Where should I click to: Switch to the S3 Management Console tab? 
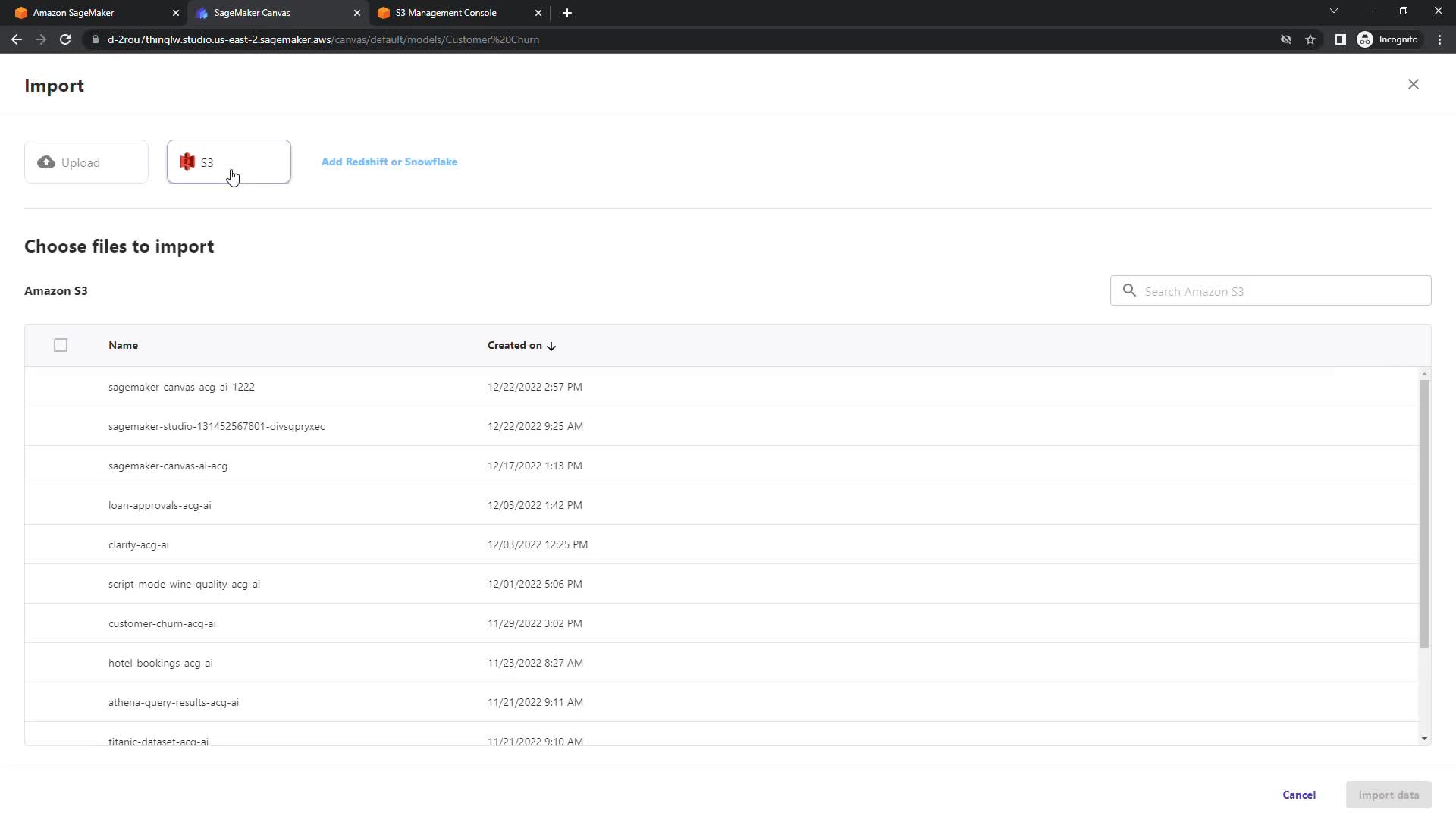pyautogui.click(x=446, y=13)
